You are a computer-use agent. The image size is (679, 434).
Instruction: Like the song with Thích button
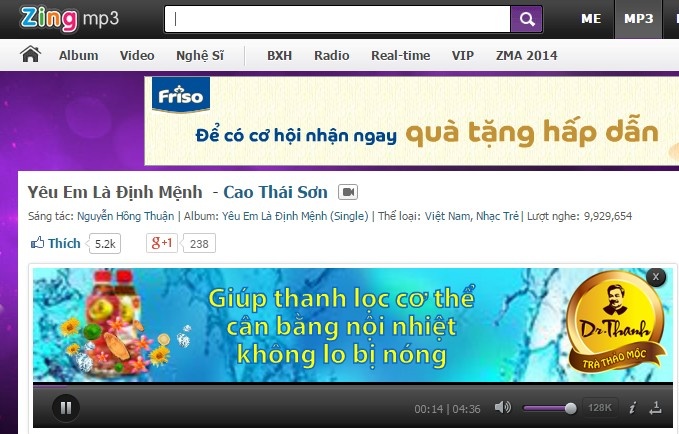coord(56,243)
